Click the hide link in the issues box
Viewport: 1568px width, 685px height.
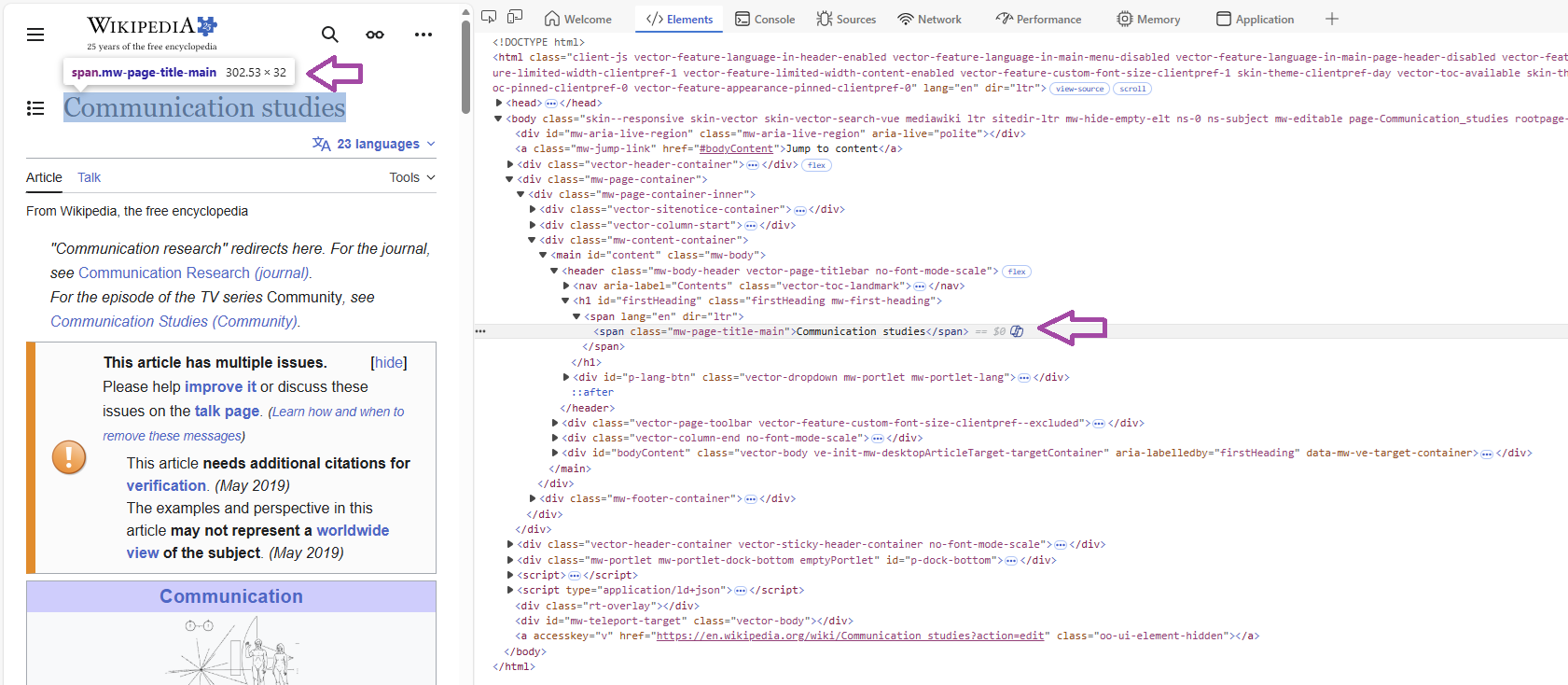389,362
